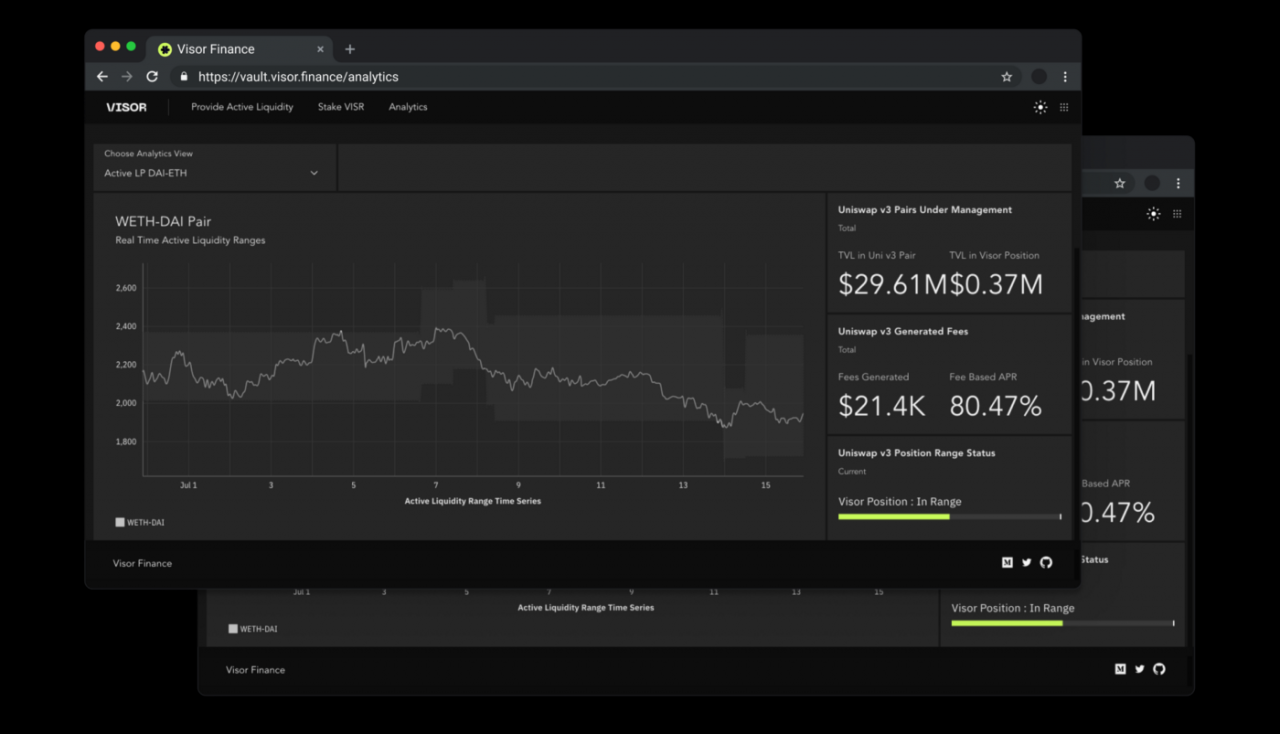Click the $29.61M TVL value
Viewport: 1280px width, 734px height.
pos(892,284)
